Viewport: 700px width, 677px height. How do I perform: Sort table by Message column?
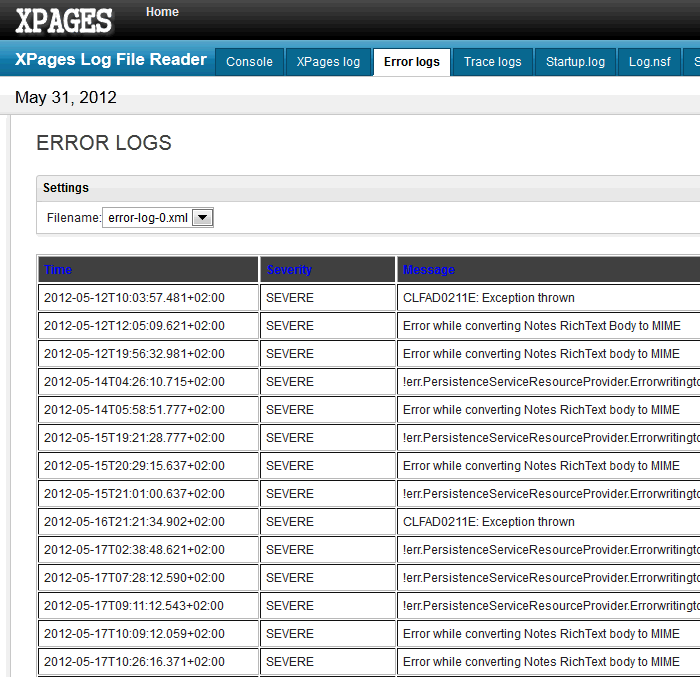(429, 270)
